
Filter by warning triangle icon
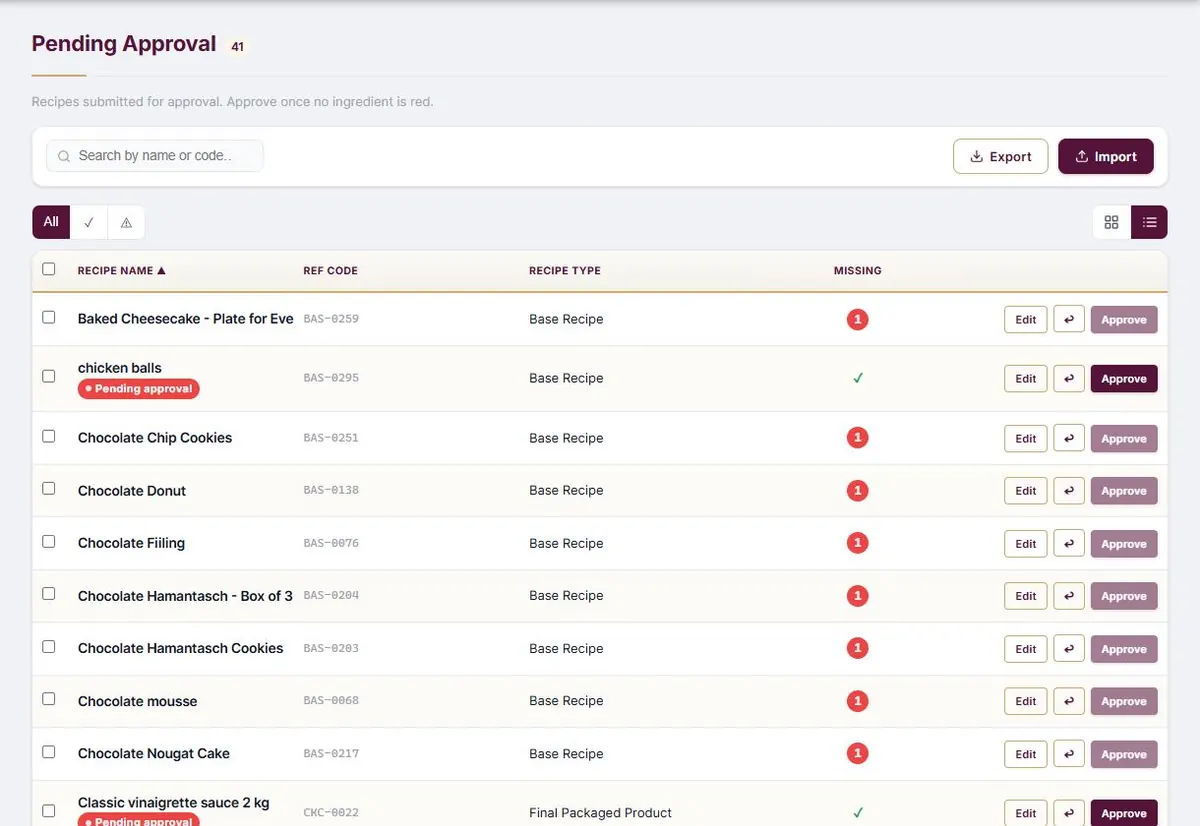(126, 222)
